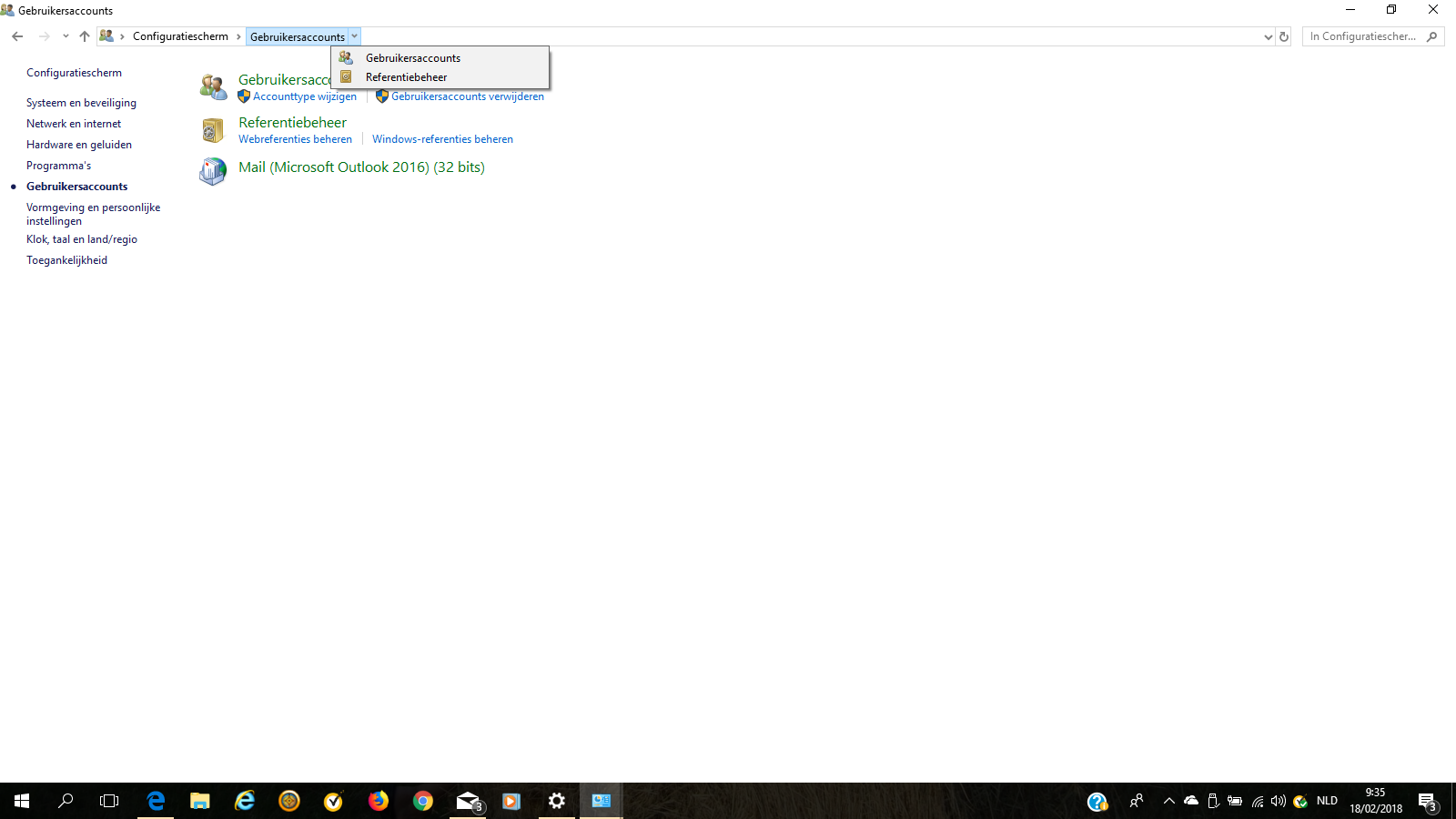Open Accounttype wijzigen
The height and width of the screenshot is (819, 1456).
click(x=305, y=96)
